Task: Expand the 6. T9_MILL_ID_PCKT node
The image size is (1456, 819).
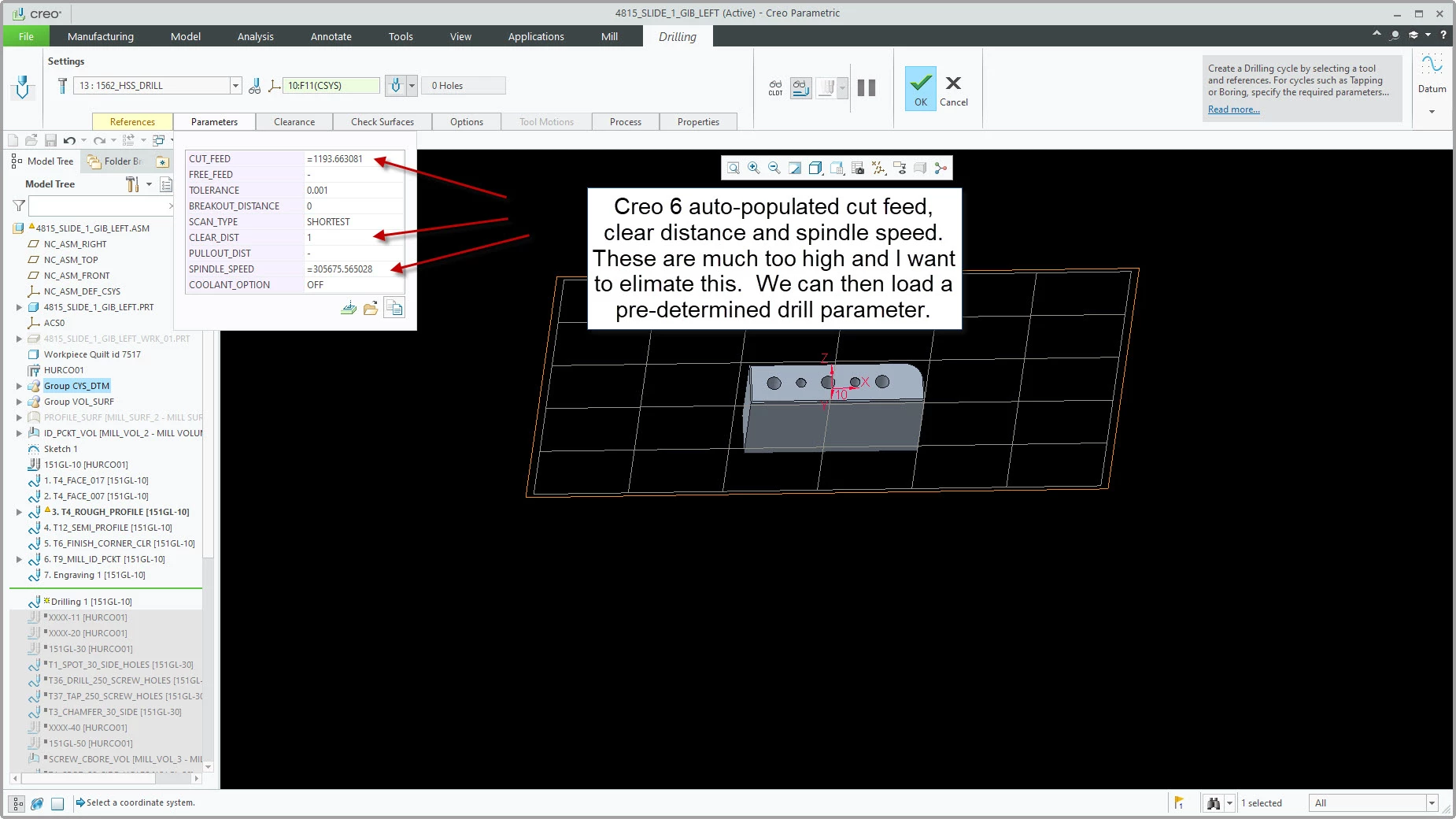Action: point(19,559)
